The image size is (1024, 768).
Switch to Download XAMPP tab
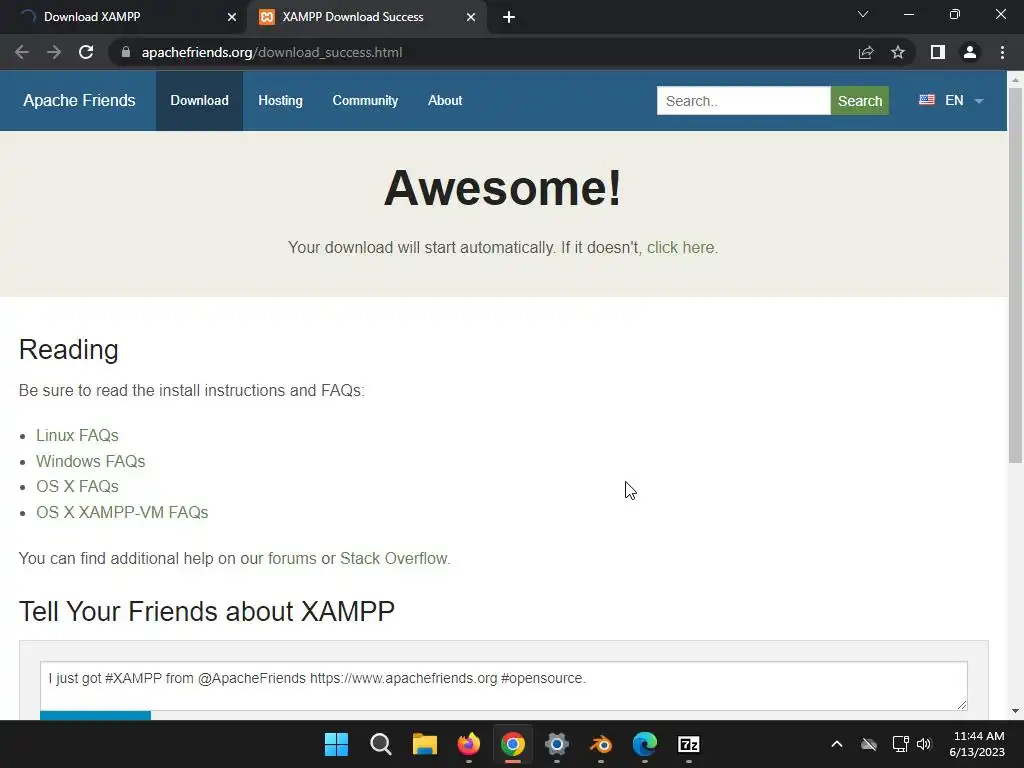click(x=123, y=17)
